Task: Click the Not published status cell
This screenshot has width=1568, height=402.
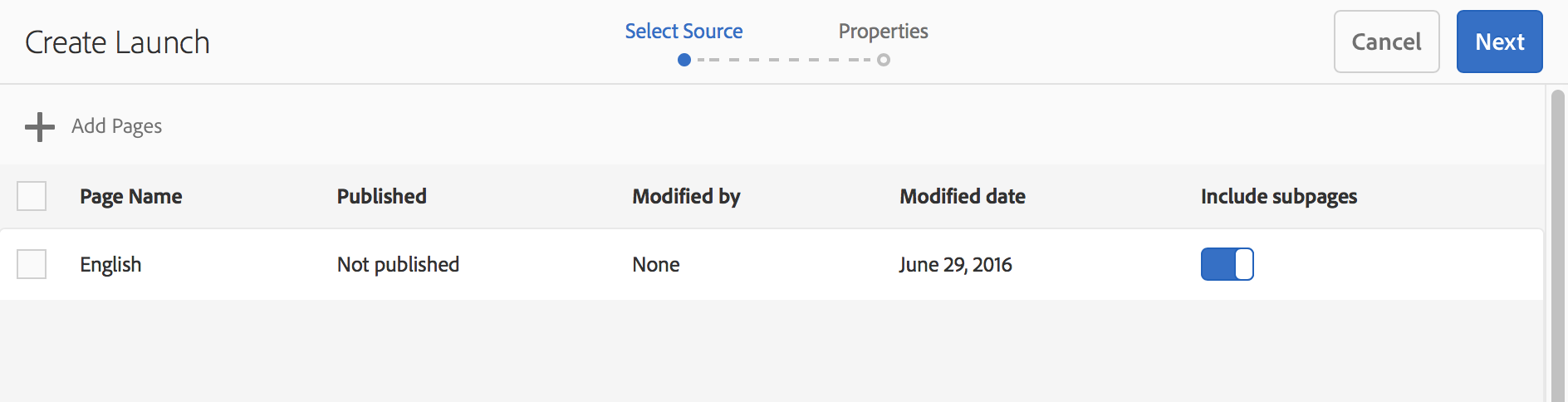Action: pos(398,265)
